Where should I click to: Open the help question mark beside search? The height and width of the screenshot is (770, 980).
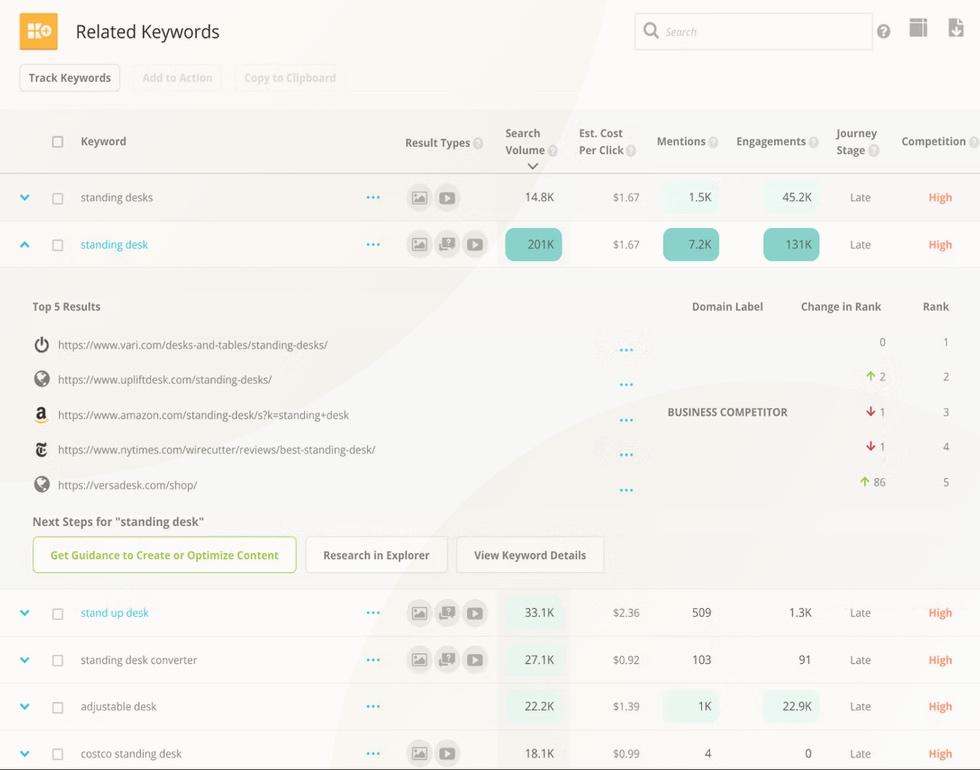click(x=883, y=31)
